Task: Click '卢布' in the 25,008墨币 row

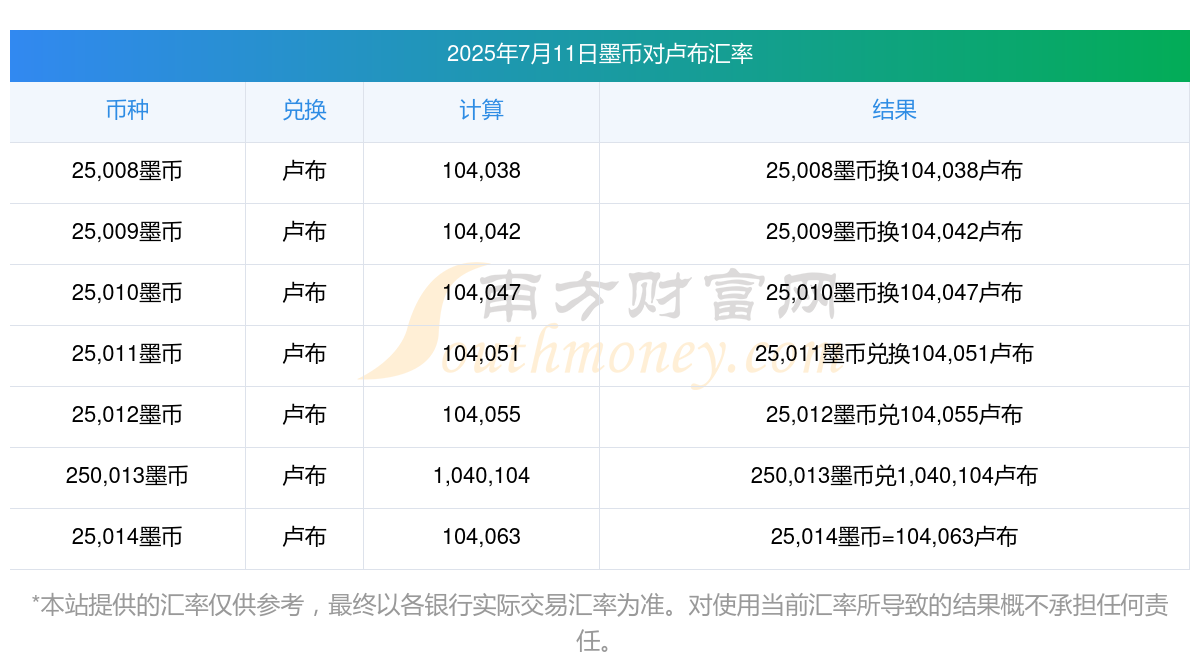Action: [x=304, y=171]
